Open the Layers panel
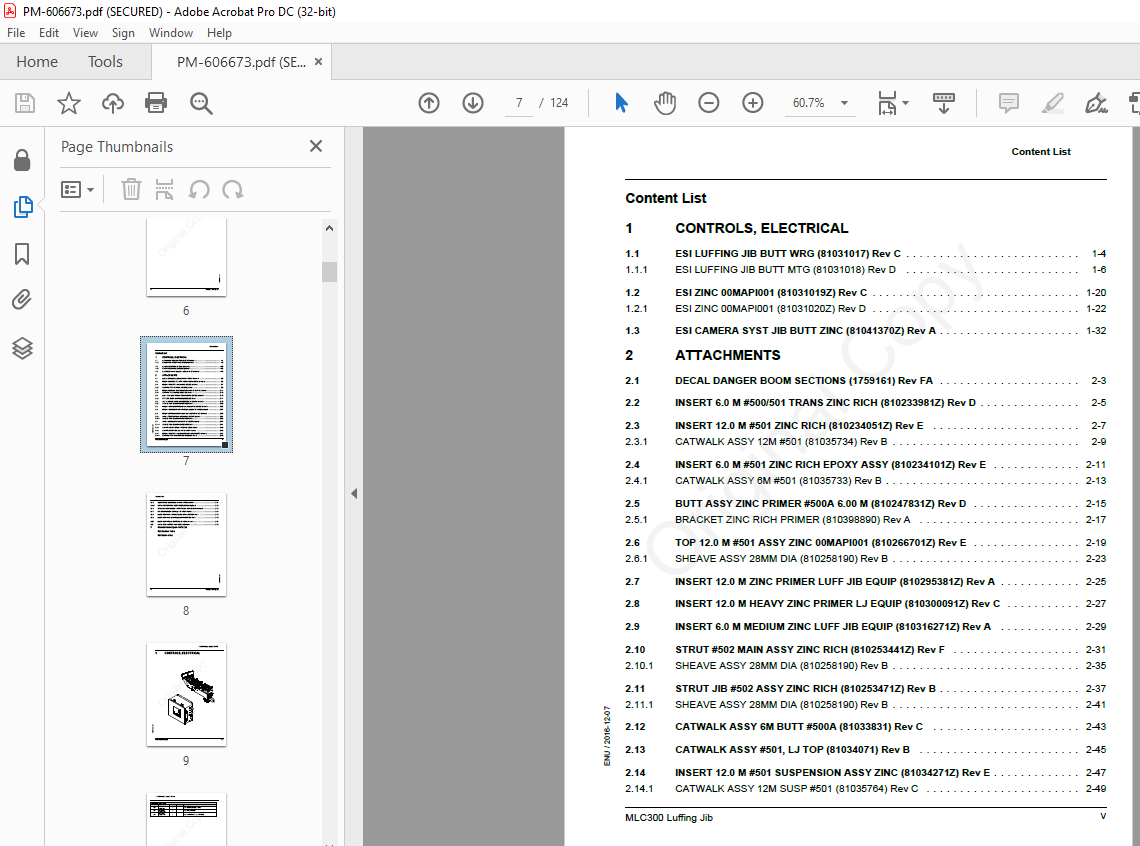This screenshot has width=1140, height=846. pos(22,348)
